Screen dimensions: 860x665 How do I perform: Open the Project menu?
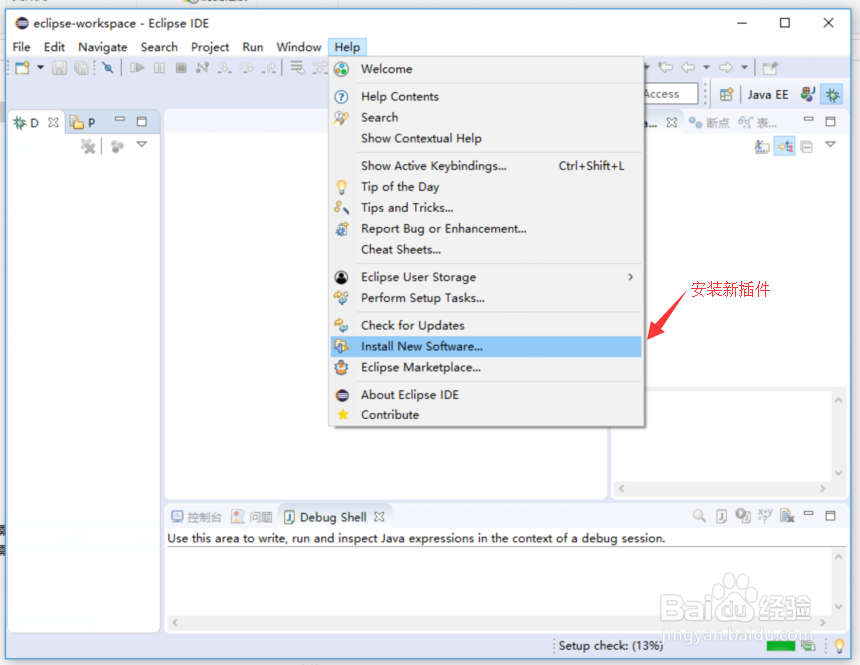pyautogui.click(x=210, y=47)
